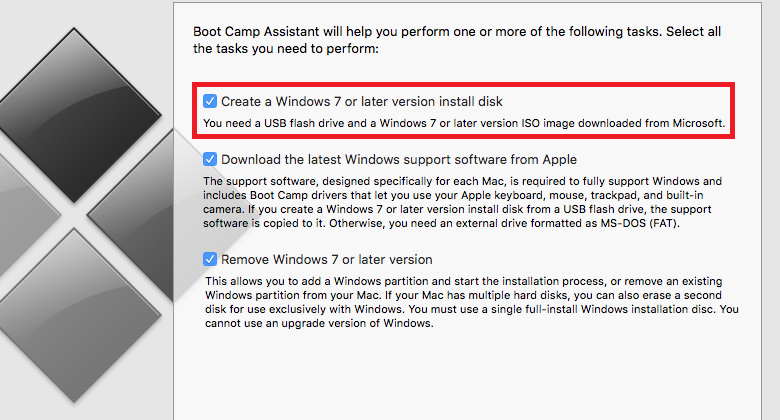Click the word 'Microsoft' in the ISO description
Viewport: 780px width, 420px height.
tap(697, 123)
